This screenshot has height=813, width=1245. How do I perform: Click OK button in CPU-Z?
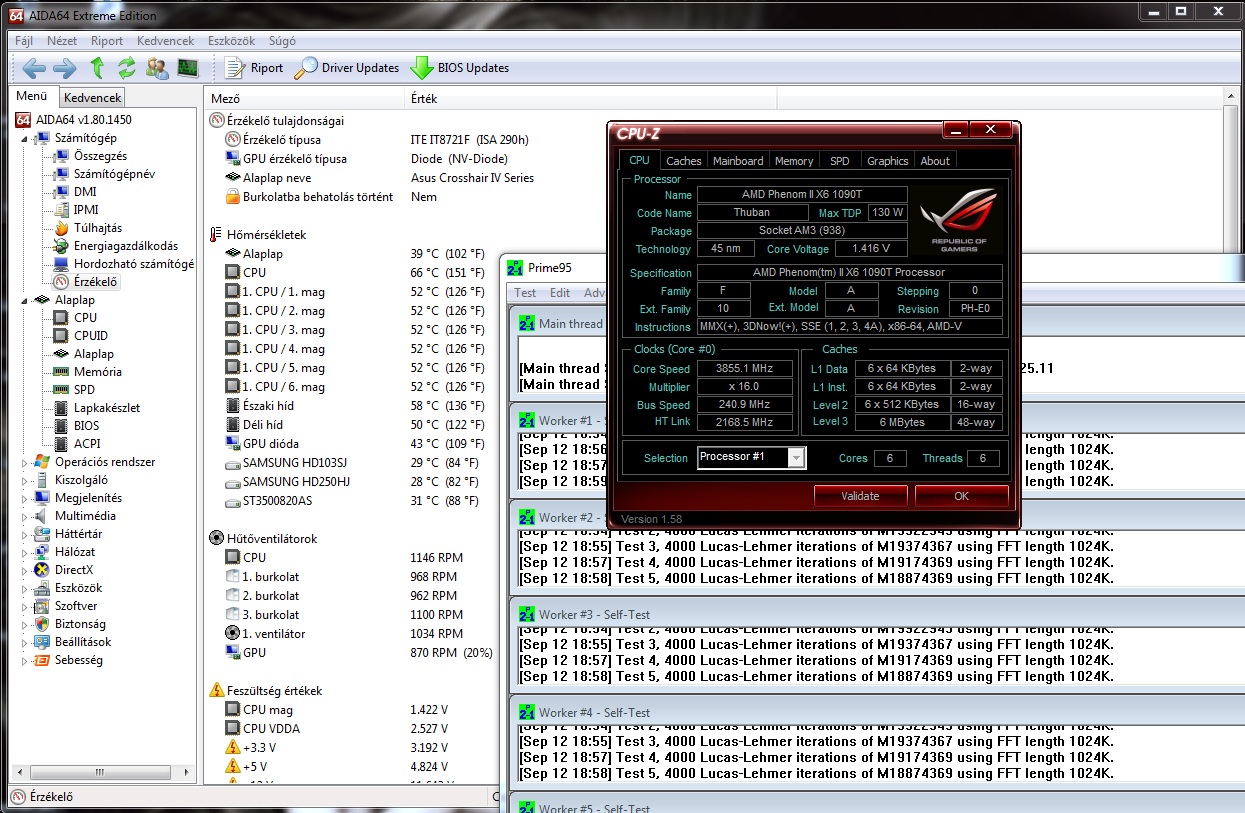click(961, 496)
